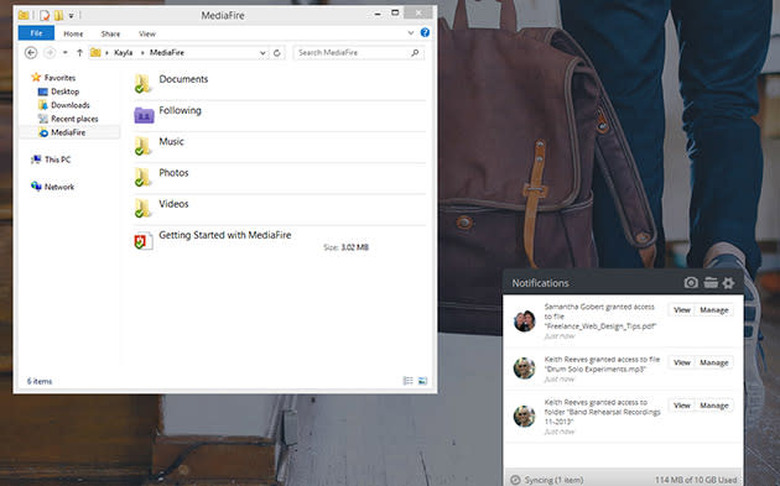Switch to large icons view layout
This screenshot has height=486, width=780.
coord(423,381)
